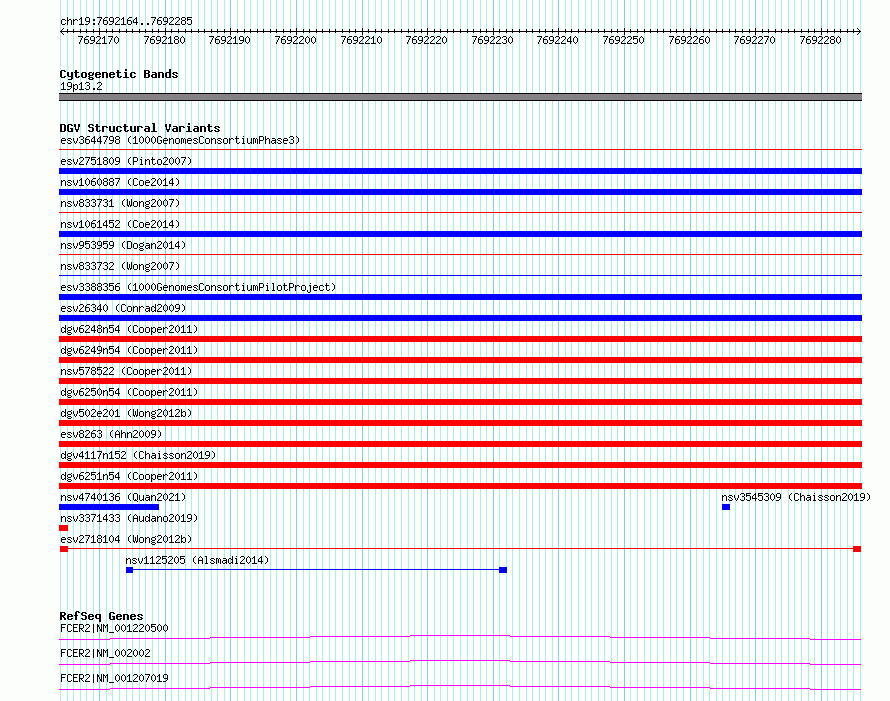The height and width of the screenshot is (701, 890).
Task: Click the short blue bar under nsv4740136
Action: pos(109,507)
